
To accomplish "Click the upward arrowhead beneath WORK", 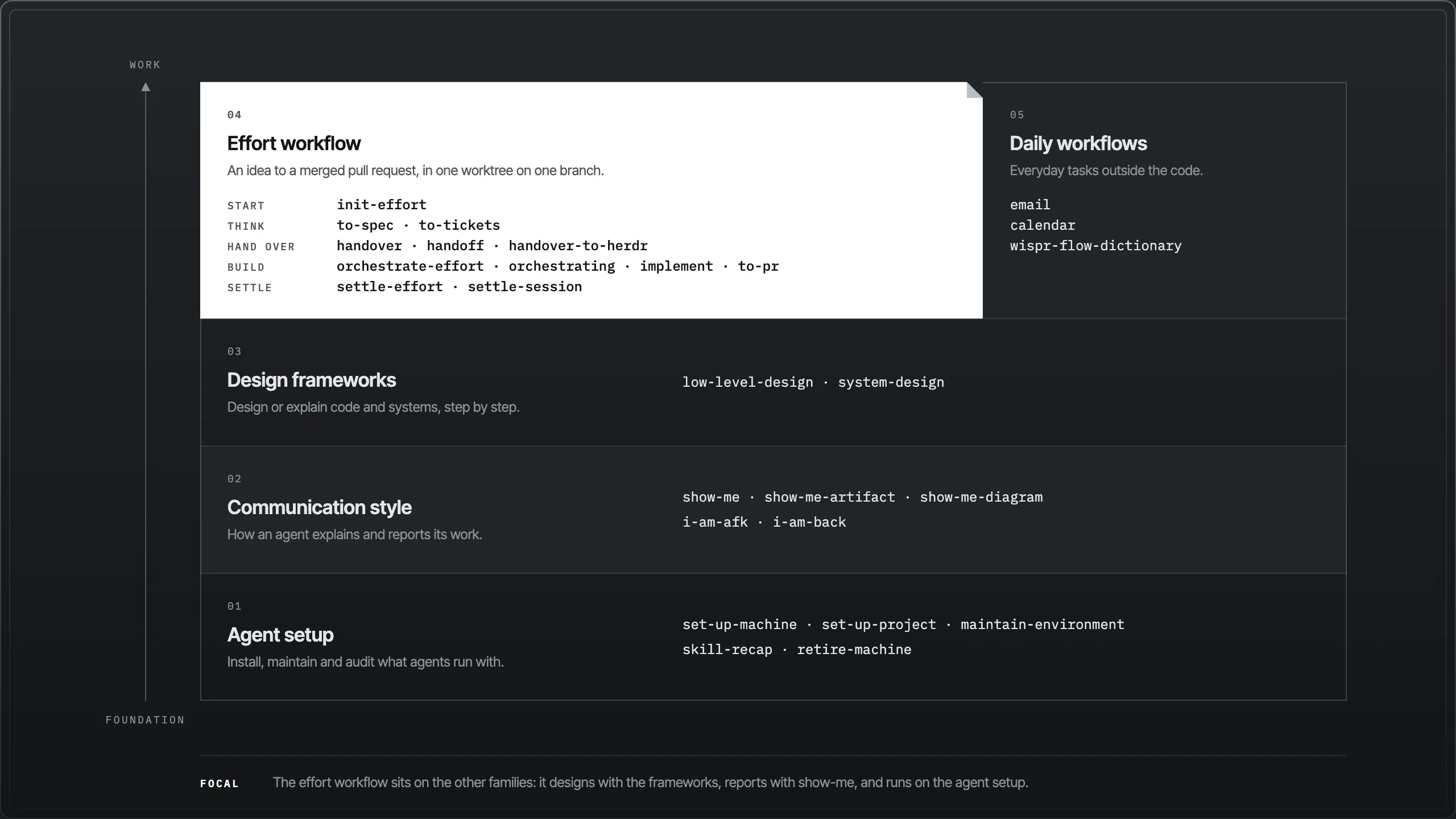I will [x=146, y=86].
